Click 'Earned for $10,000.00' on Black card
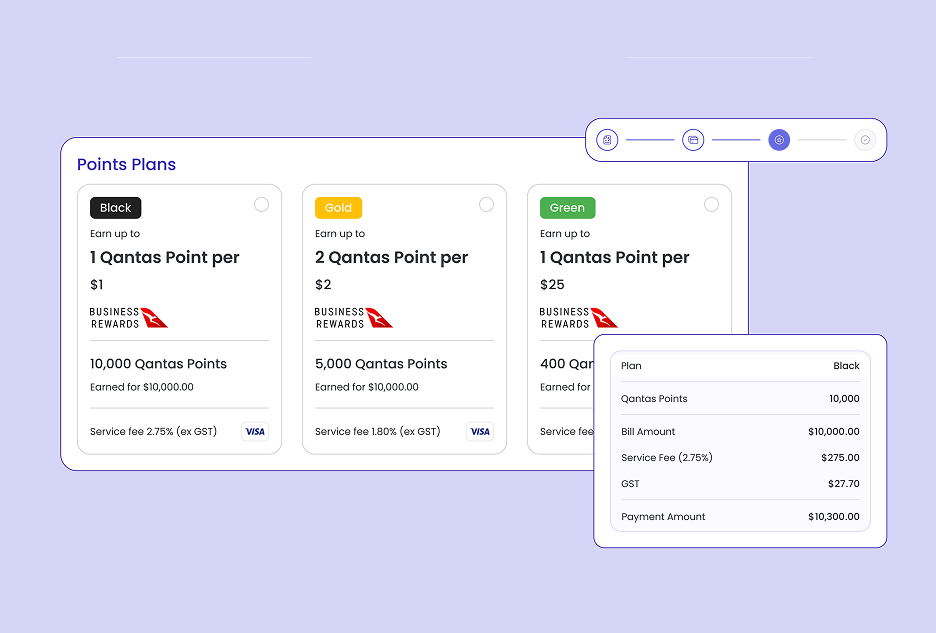 (142, 387)
